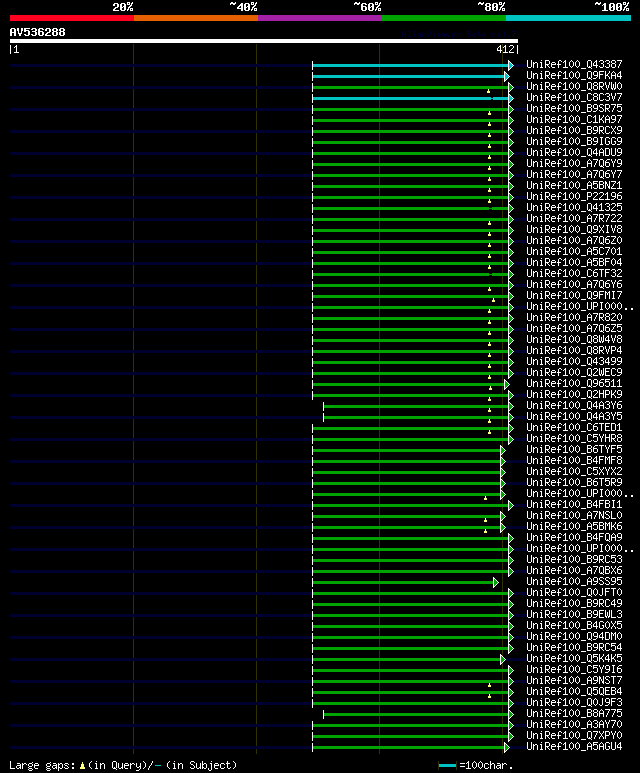Image resolution: width=640 pixels, height=773 pixels.
Task: Select hit label UniRef100_Q96511
Action: (x=574, y=384)
